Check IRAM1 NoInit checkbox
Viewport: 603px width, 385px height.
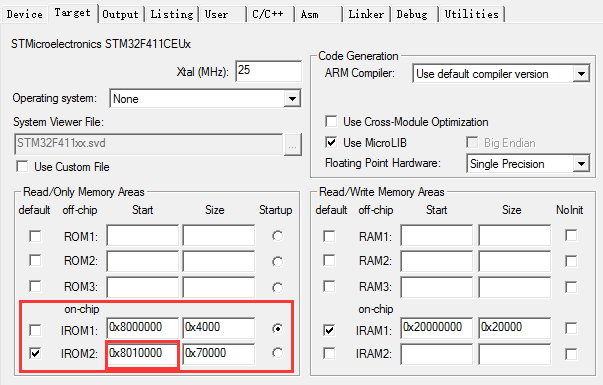pos(571,328)
